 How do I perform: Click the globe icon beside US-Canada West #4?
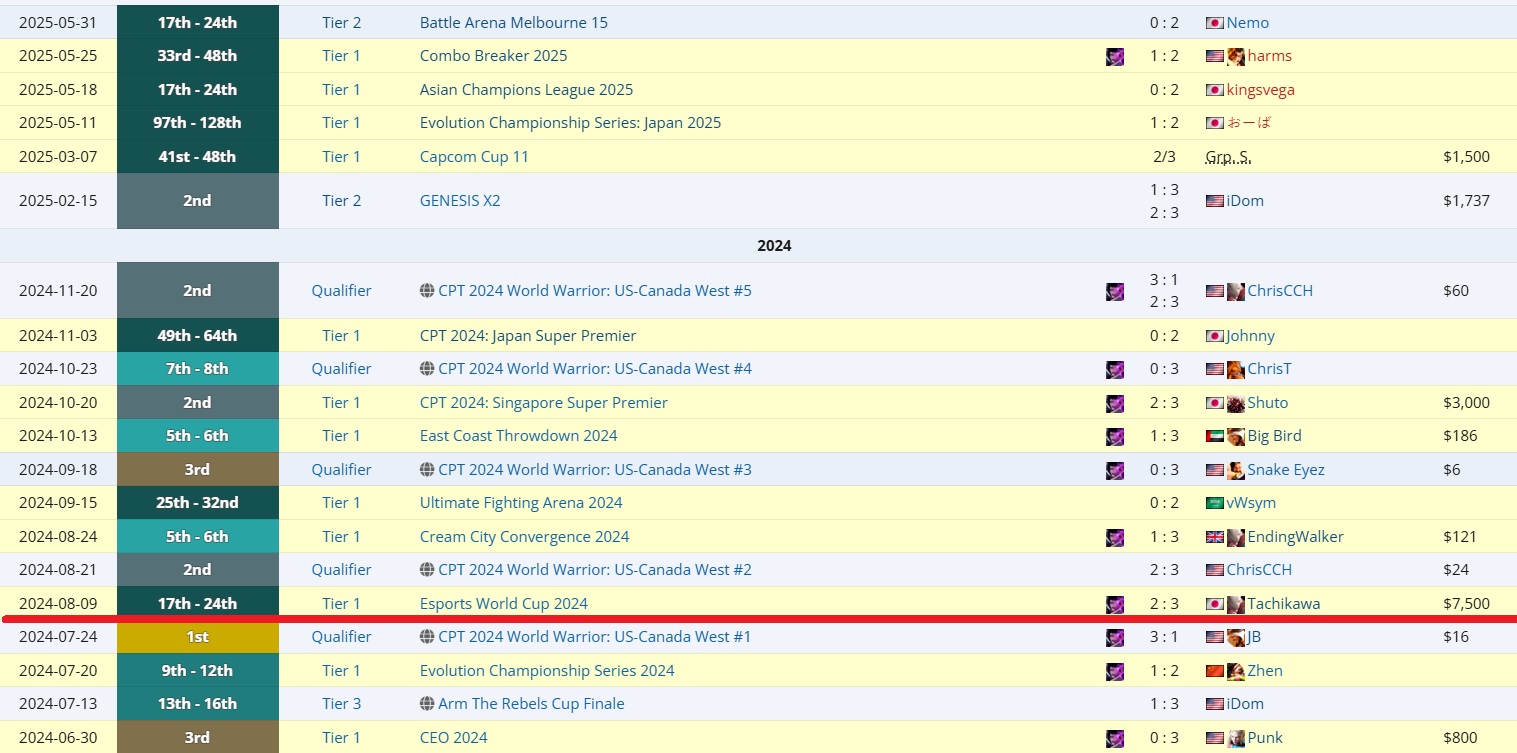(x=427, y=369)
